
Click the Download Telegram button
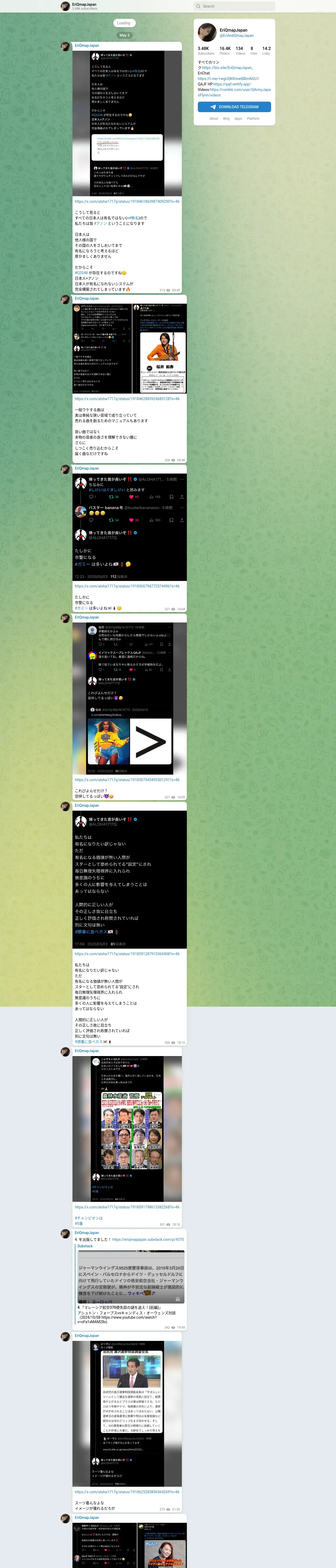coord(234,107)
